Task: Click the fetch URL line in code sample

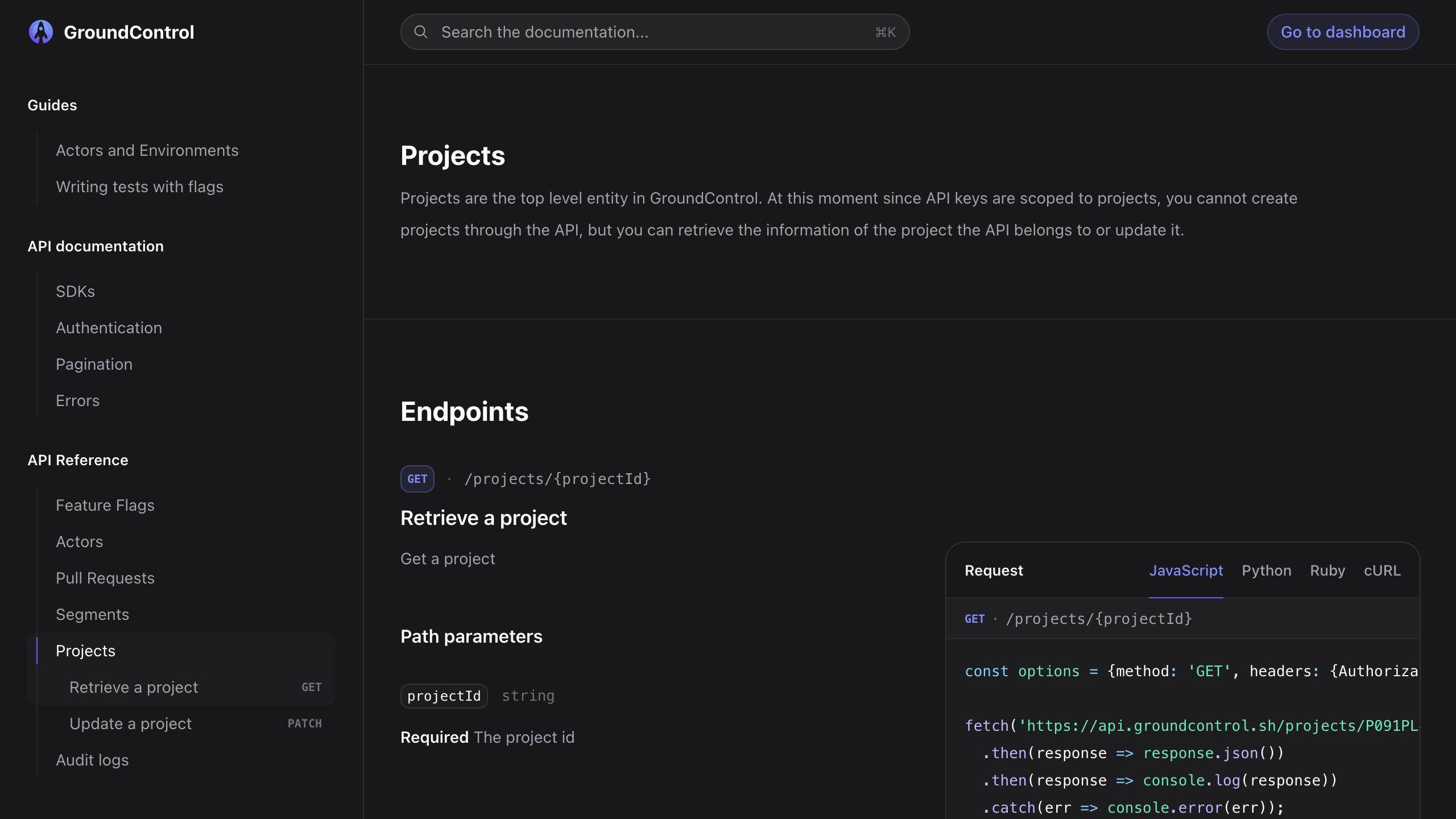Action: pos(1192,726)
